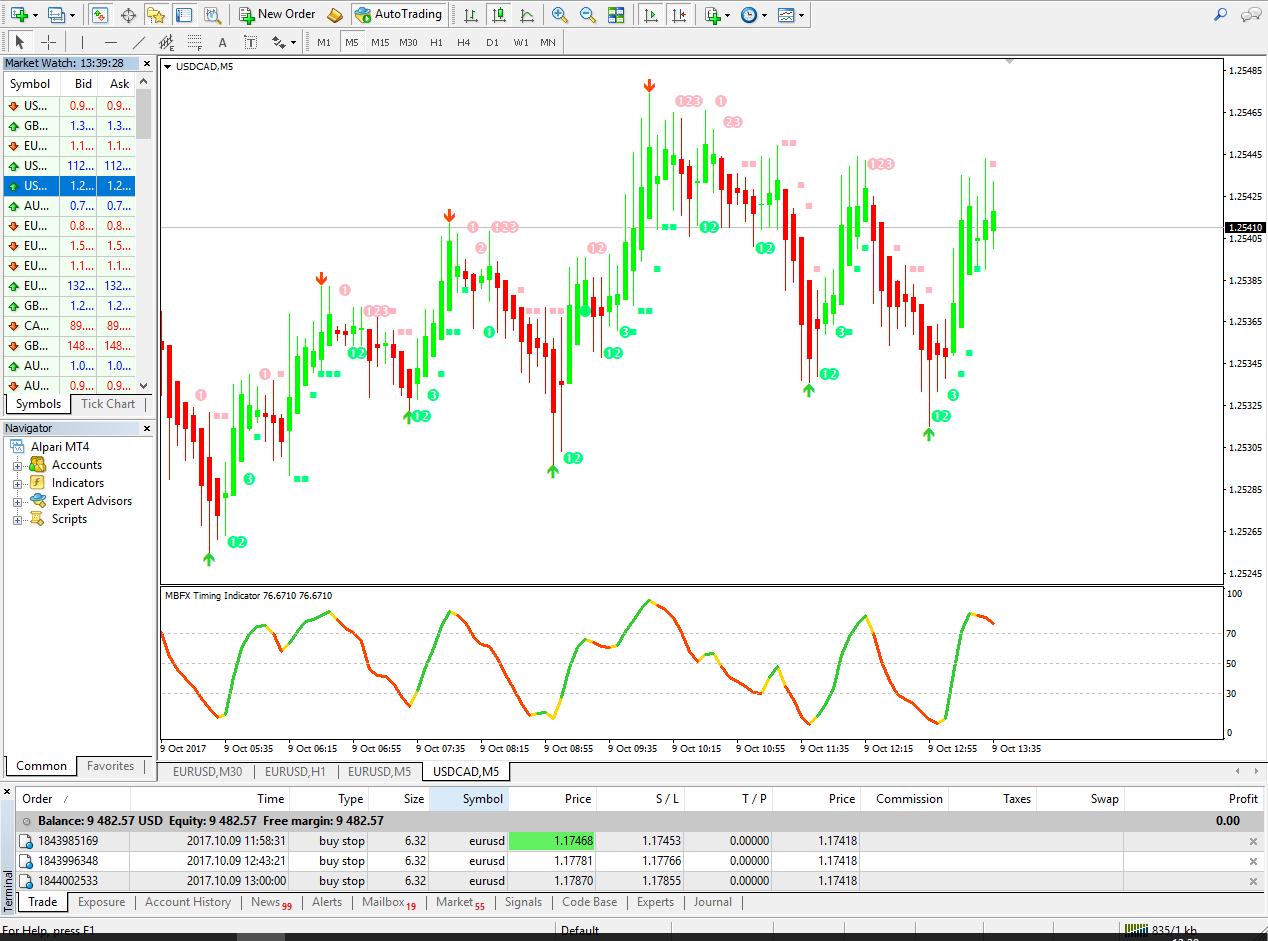This screenshot has width=1268, height=941.
Task: Toggle Chart Shift icon
Action: pos(680,15)
